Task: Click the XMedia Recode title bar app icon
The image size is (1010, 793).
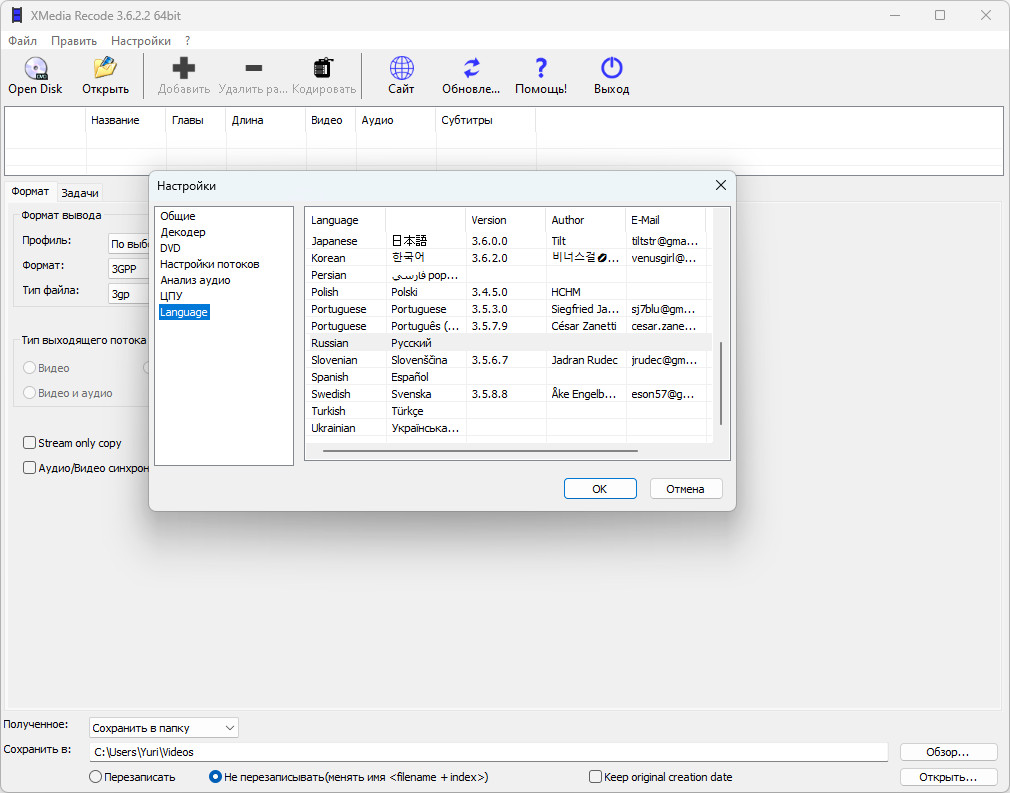Action: pos(15,15)
